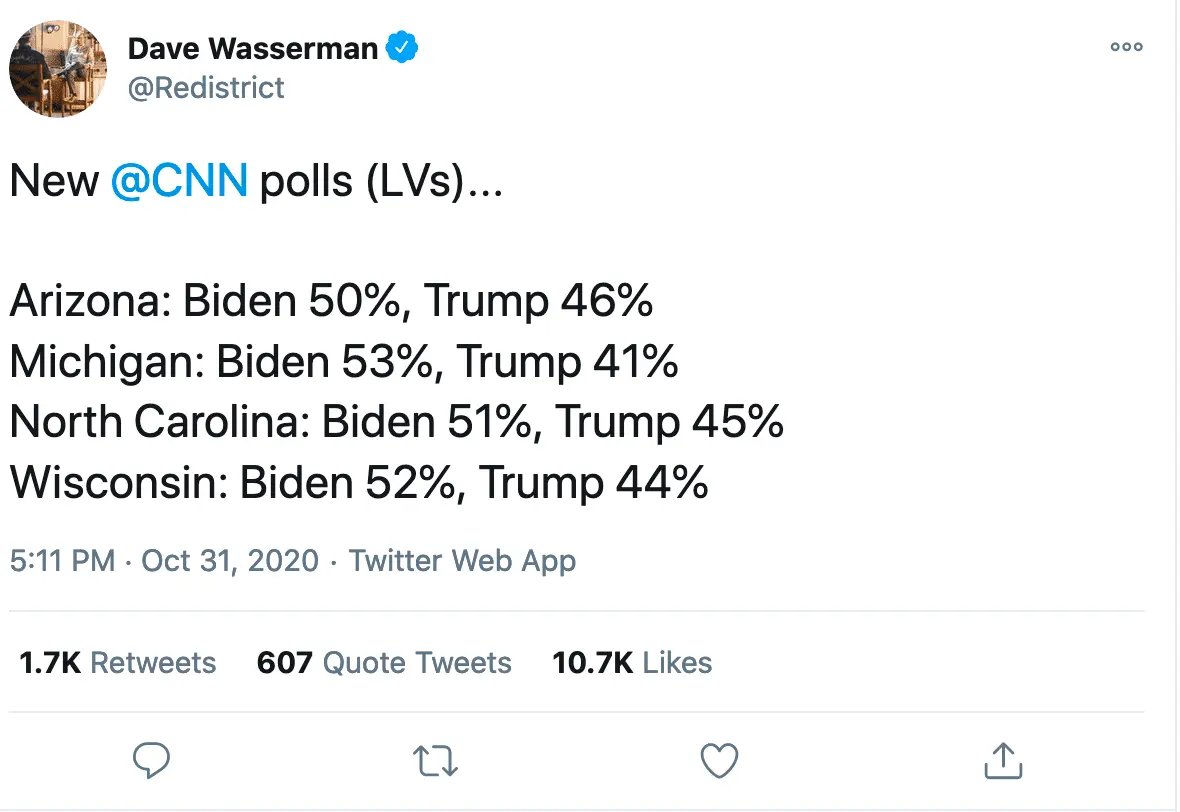Click the Twitter Web App source label
Viewport: 1180px width, 812px height.
pos(462,561)
